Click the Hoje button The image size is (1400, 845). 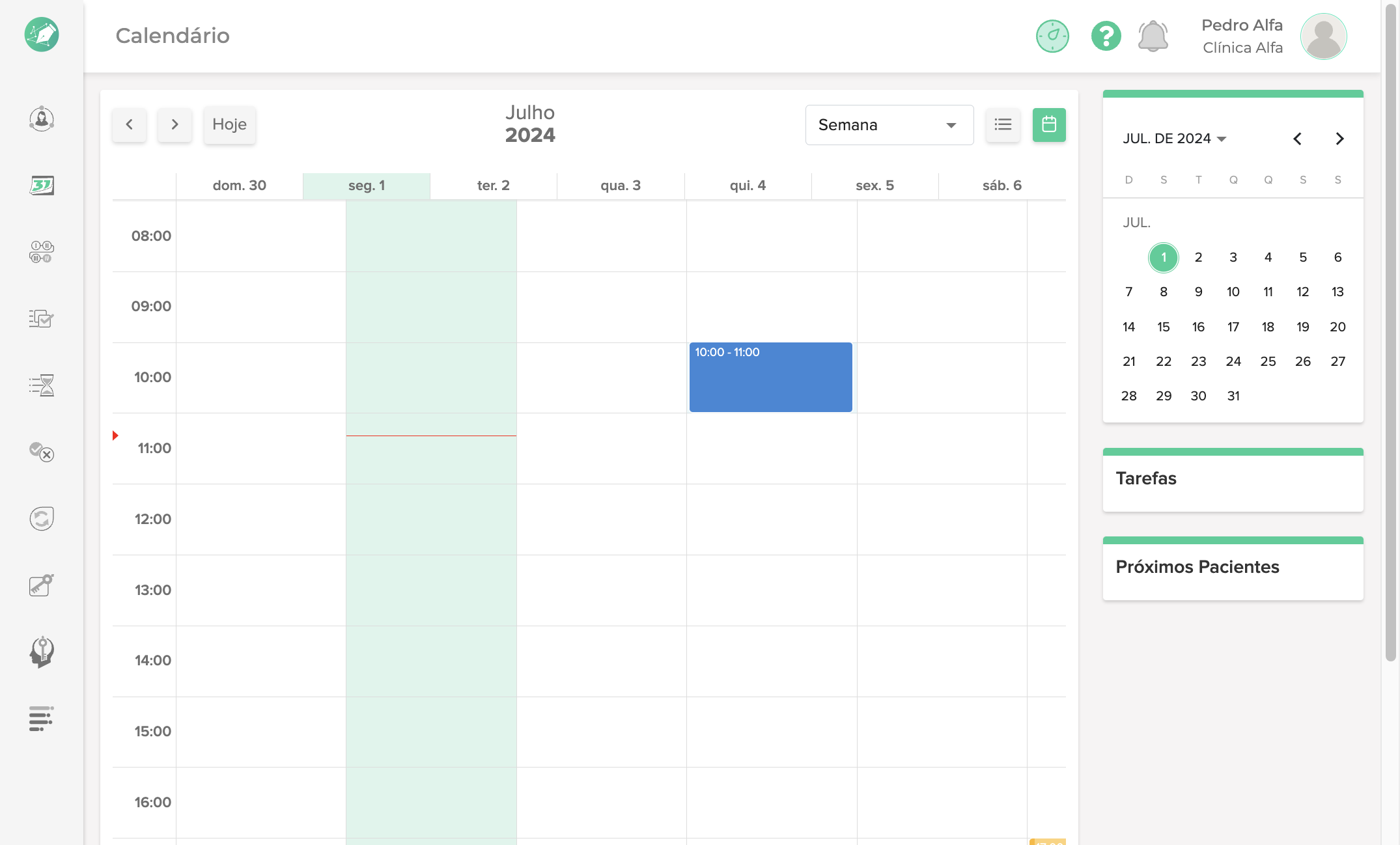coord(229,124)
